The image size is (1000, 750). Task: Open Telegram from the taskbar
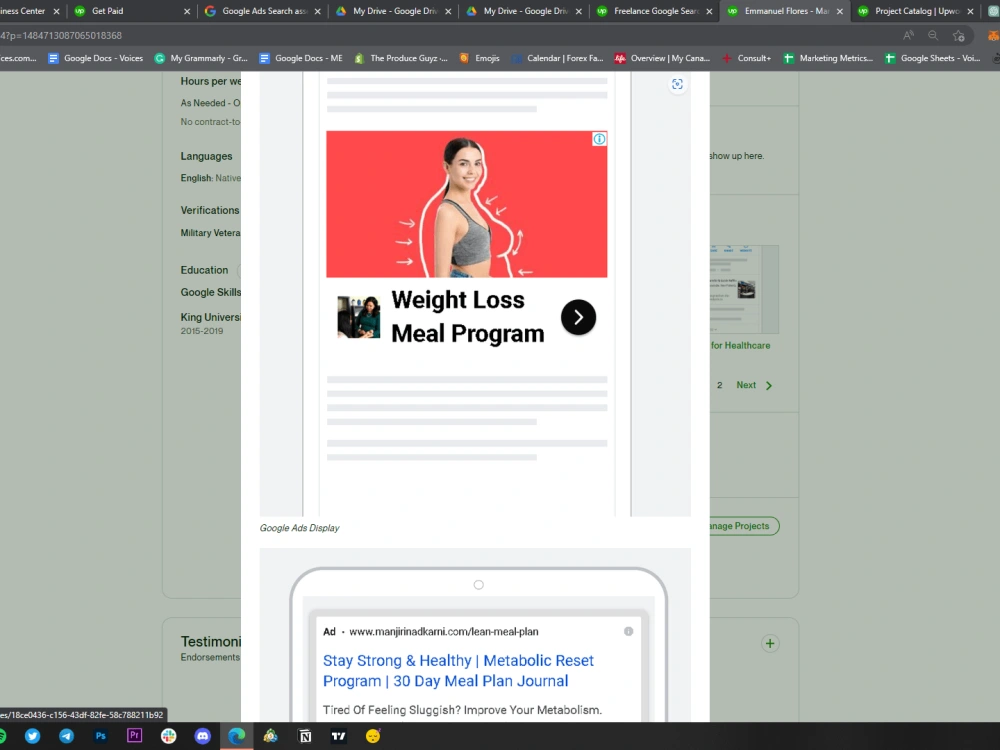coord(66,736)
